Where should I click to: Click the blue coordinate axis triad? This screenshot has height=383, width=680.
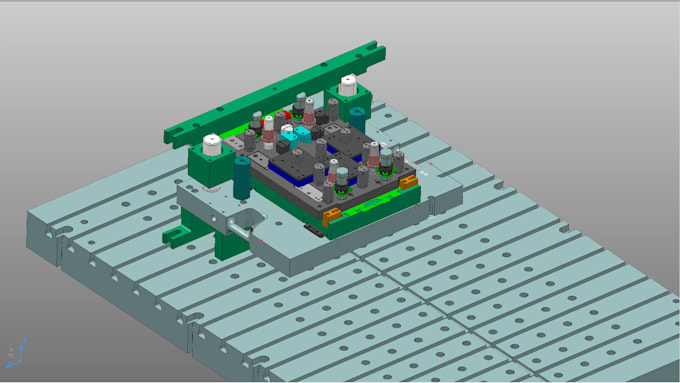pyautogui.click(x=16, y=354)
